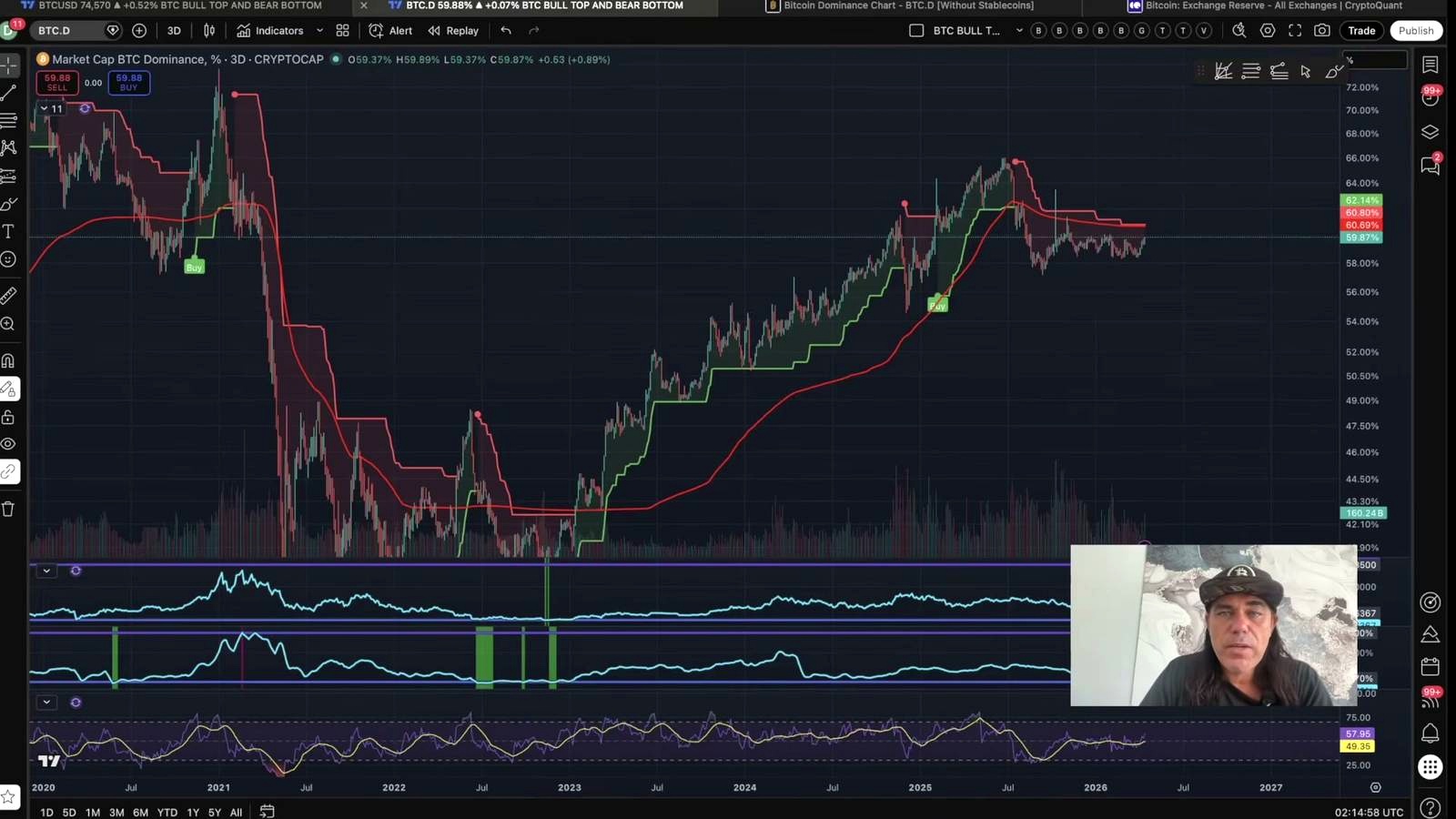This screenshot has height=819, width=1456.
Task: Click the add symbol plus icon
Action: (x=139, y=30)
